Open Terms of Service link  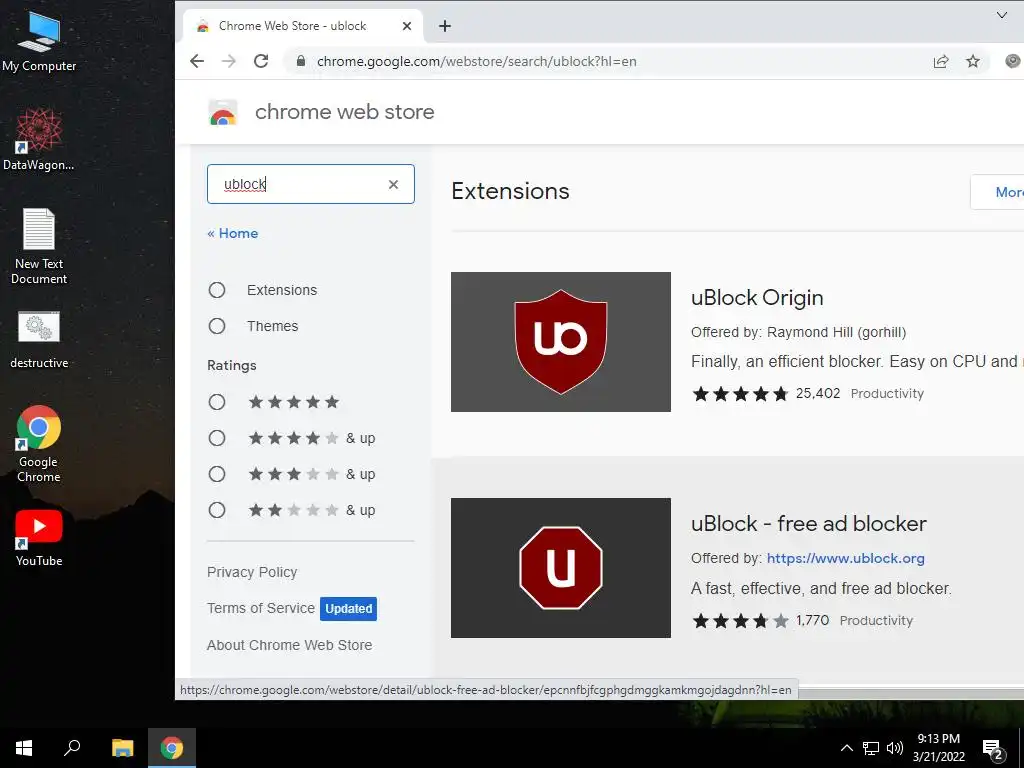[x=261, y=608]
